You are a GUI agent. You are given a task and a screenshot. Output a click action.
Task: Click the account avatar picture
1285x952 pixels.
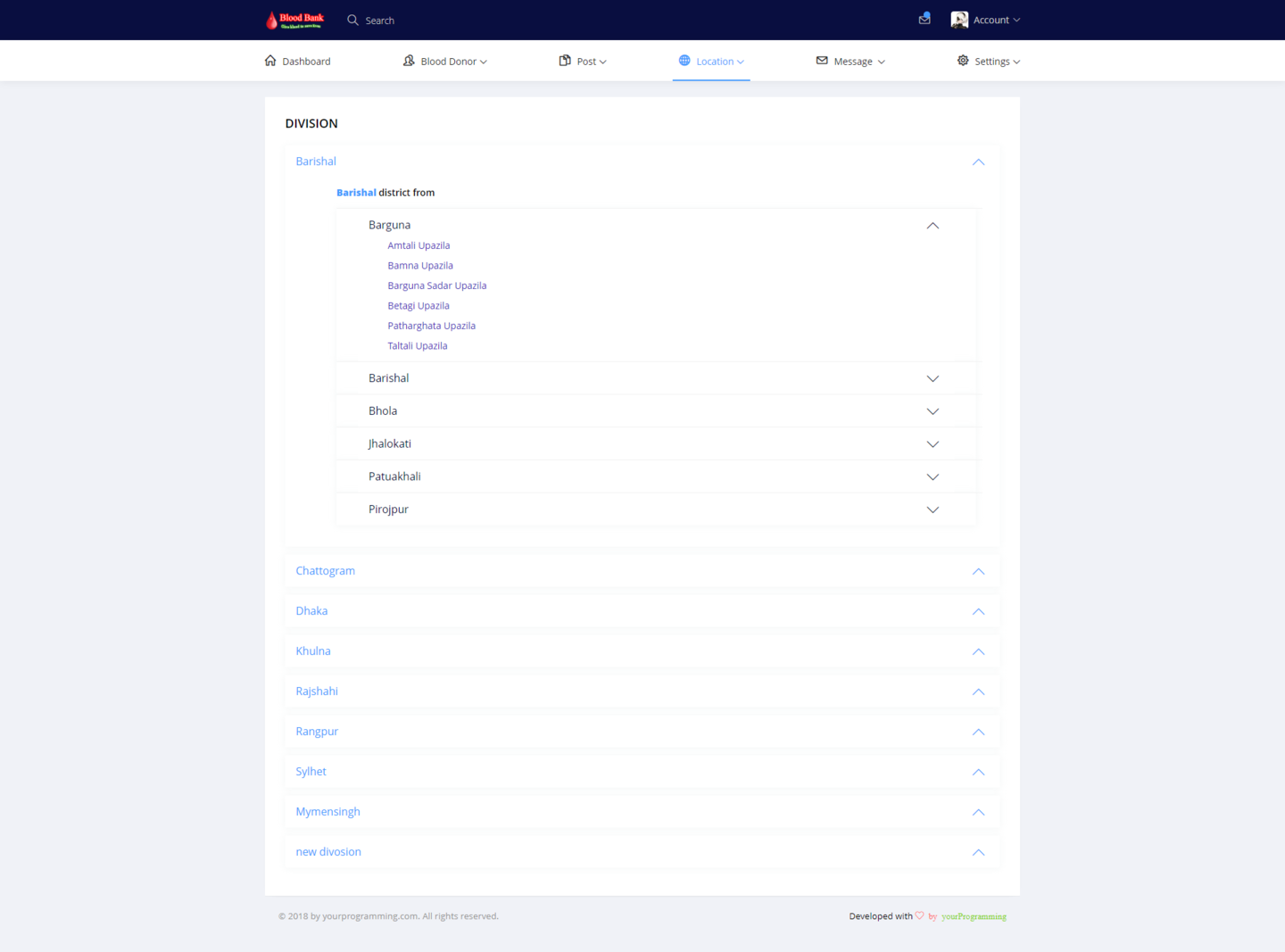[x=959, y=20]
